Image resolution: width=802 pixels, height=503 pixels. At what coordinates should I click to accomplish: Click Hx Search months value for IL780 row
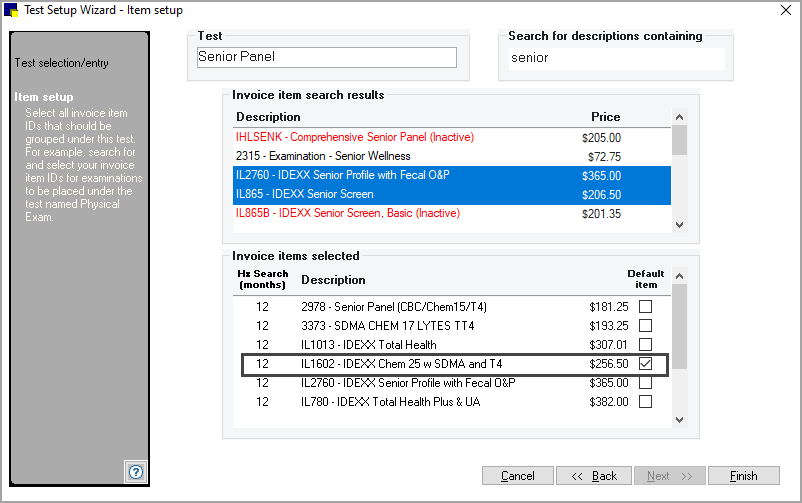point(262,402)
